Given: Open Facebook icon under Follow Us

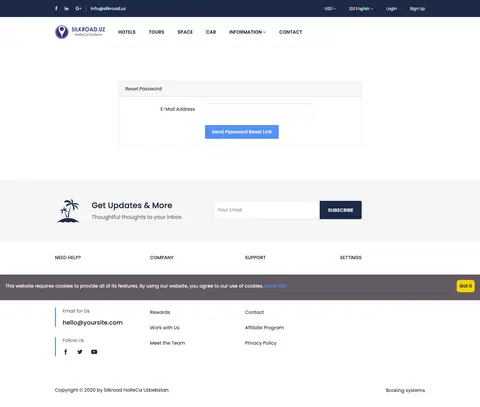Looking at the screenshot, I should (66, 352).
